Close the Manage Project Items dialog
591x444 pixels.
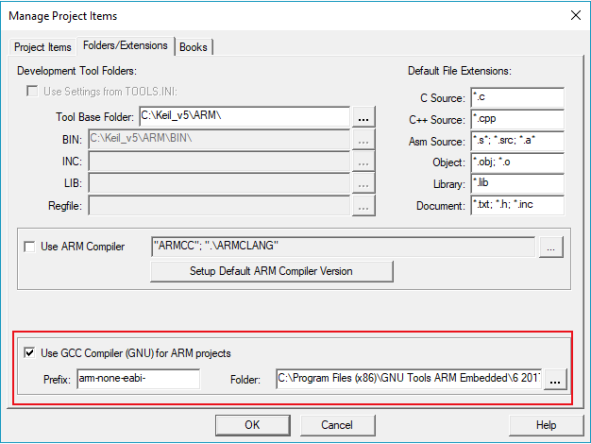tap(576, 15)
